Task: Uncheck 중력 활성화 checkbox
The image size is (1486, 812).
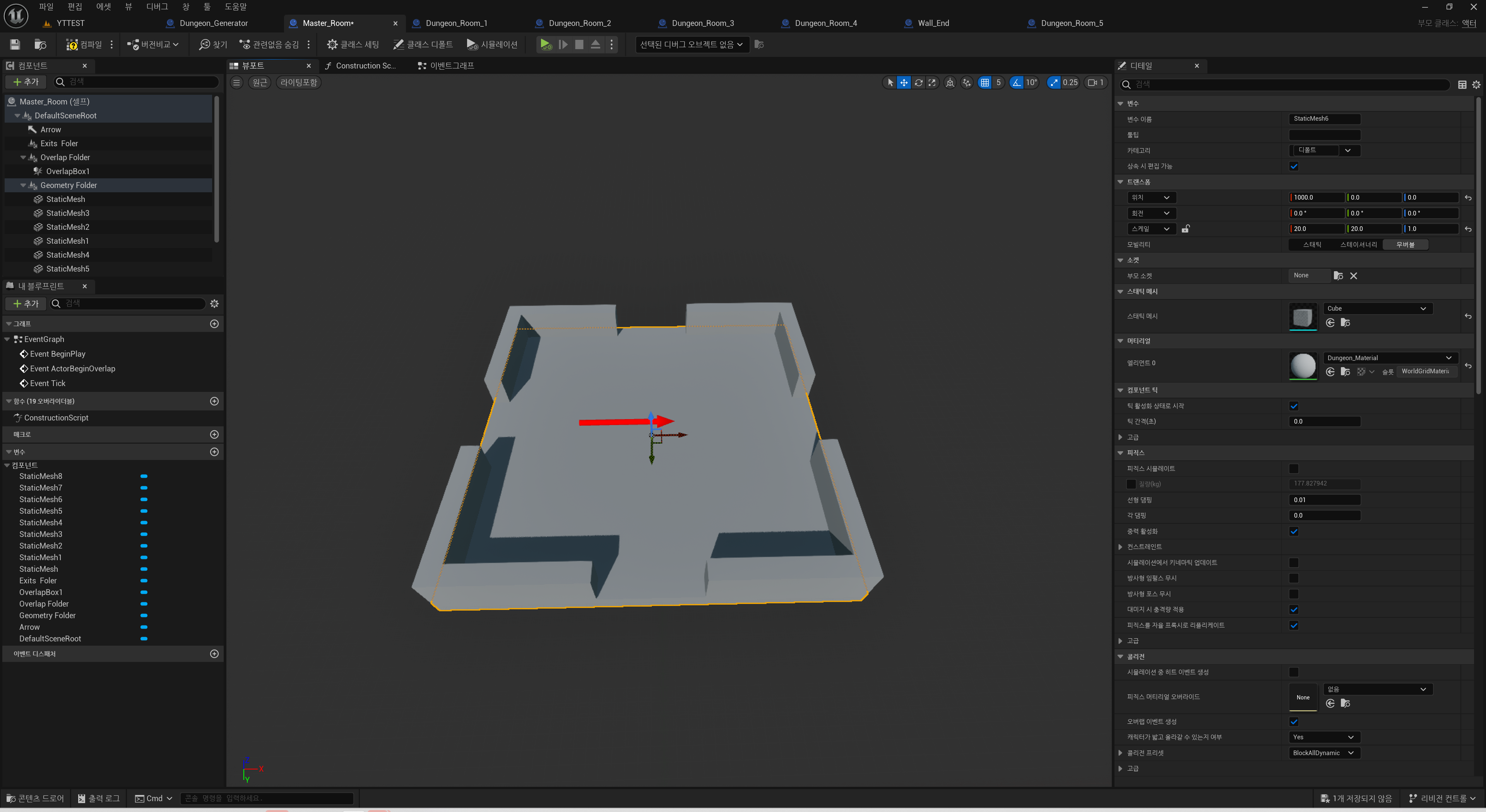Action: pyautogui.click(x=1294, y=531)
